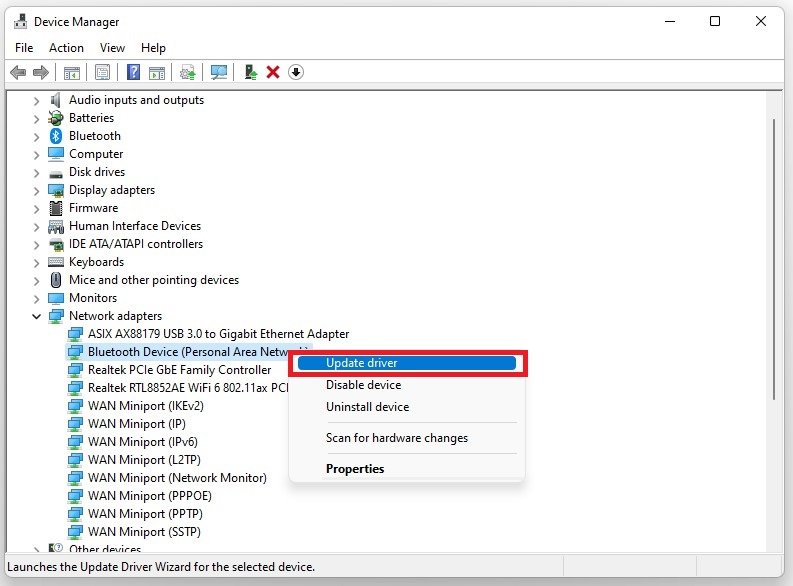The height and width of the screenshot is (586, 793).
Task: Select Disable device in context menu
Action: (x=363, y=385)
